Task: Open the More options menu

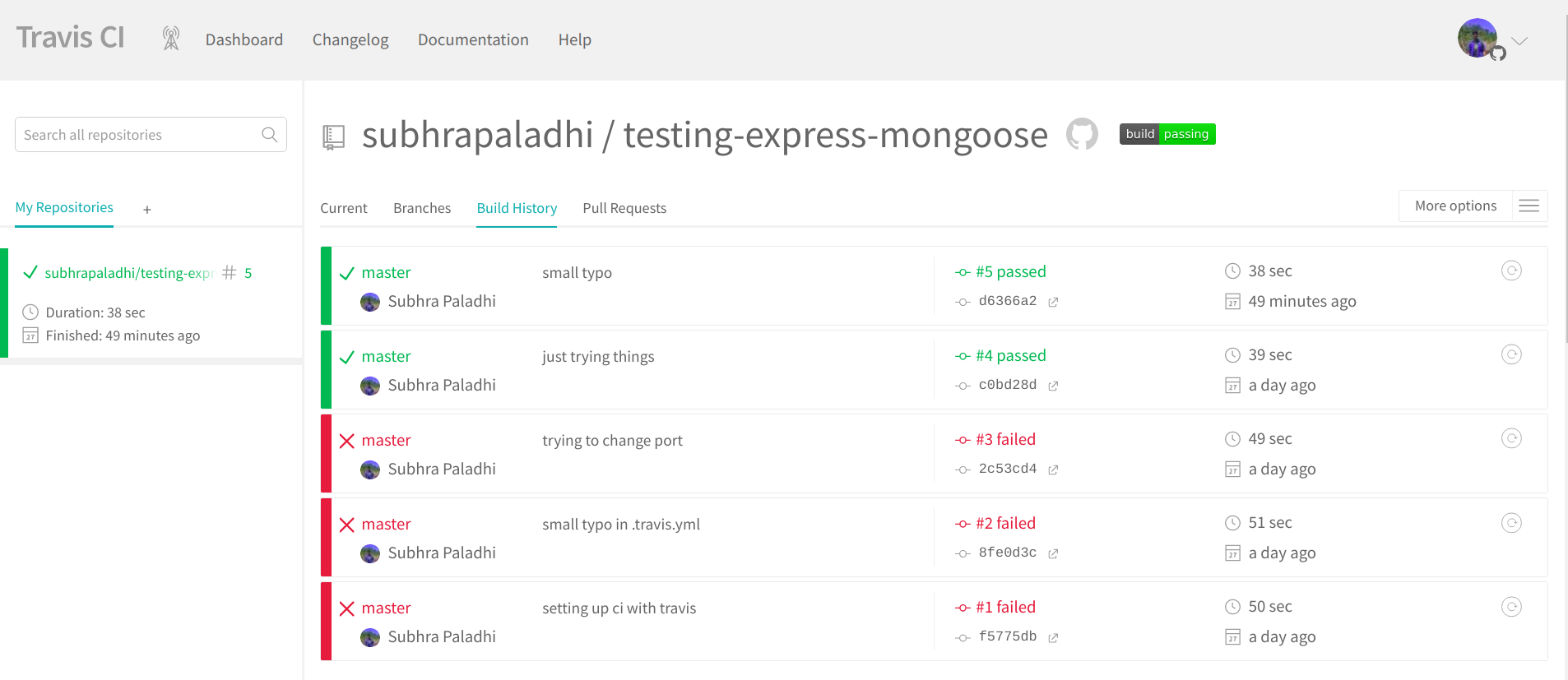Action: pyautogui.click(x=1455, y=206)
